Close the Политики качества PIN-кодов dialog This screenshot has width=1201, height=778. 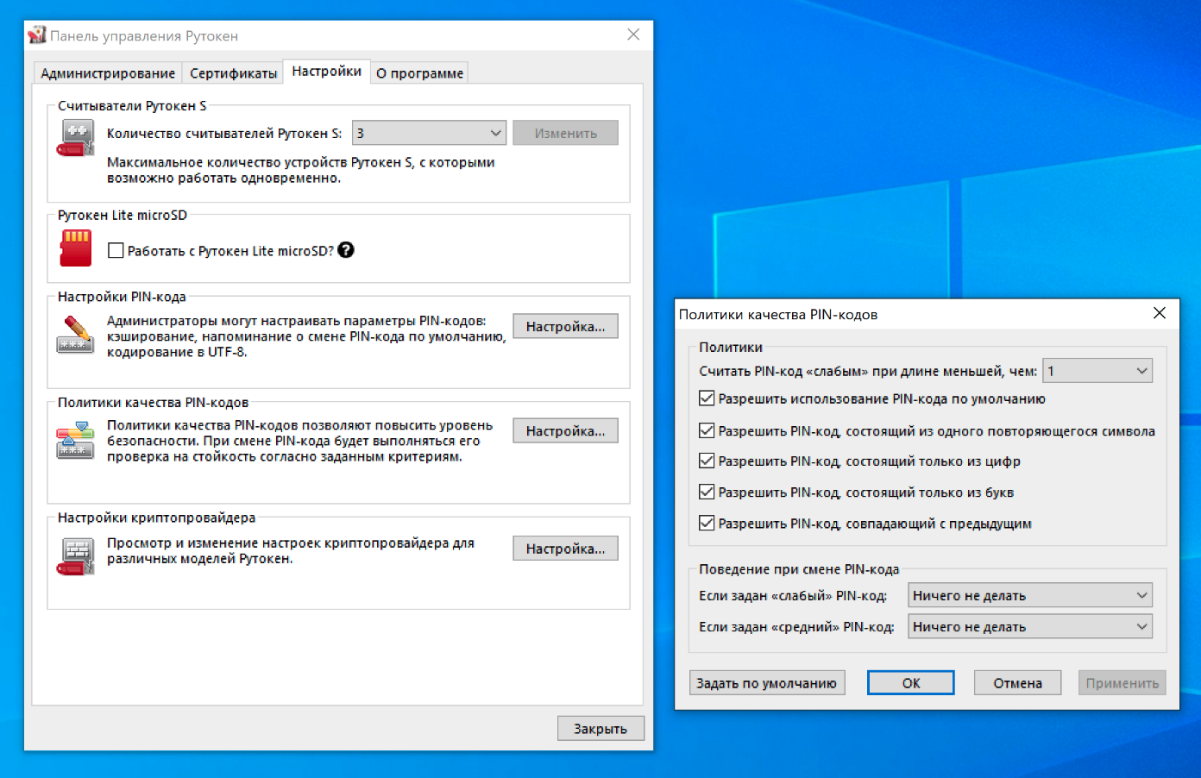point(1159,313)
